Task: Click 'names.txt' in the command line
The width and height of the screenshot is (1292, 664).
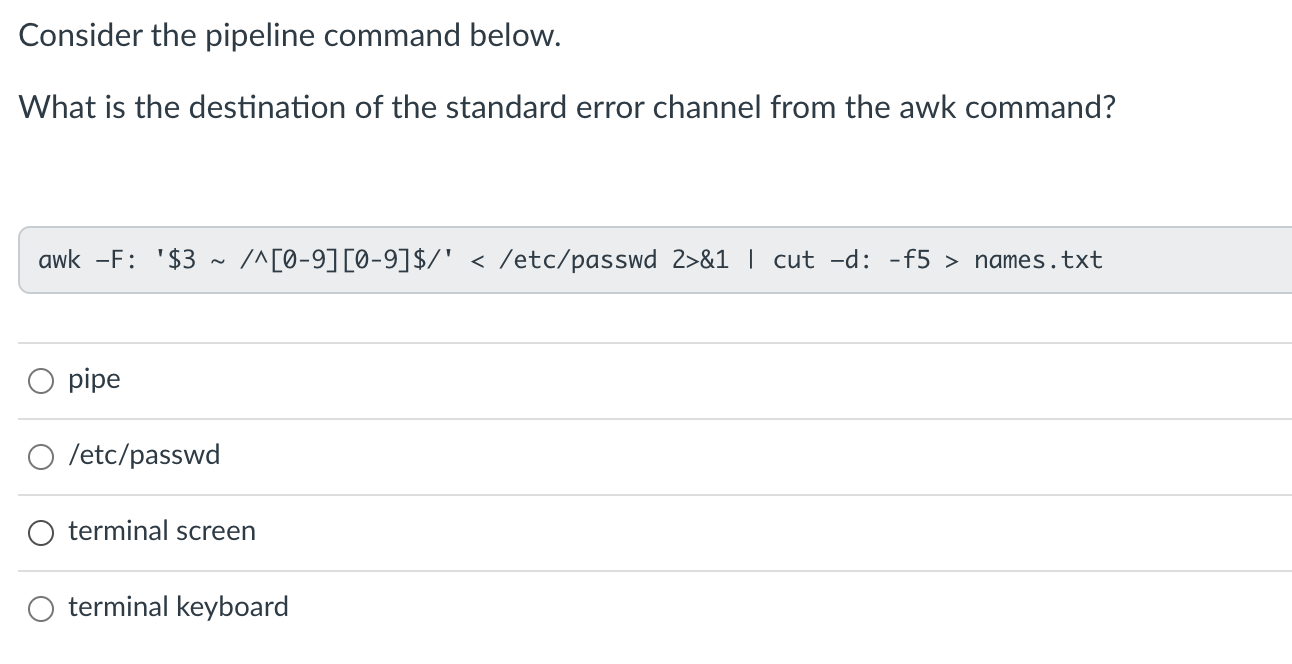Action: tap(1038, 261)
